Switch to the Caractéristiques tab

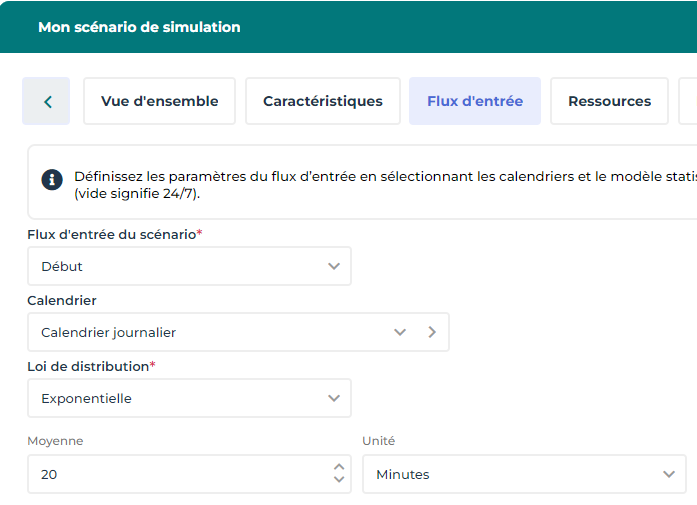coord(323,101)
